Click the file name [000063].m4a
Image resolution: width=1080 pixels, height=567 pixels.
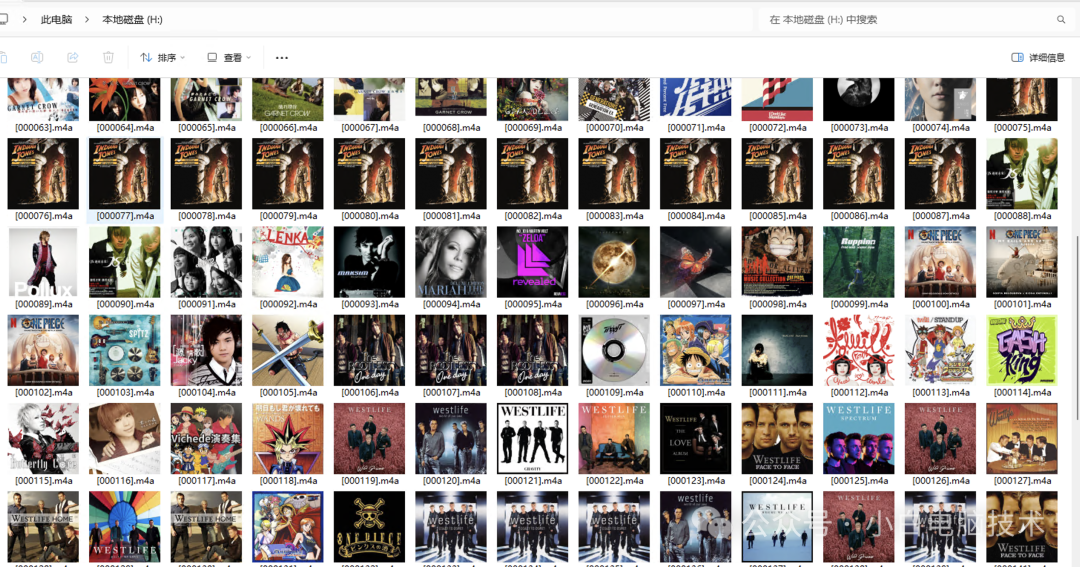pyautogui.click(x=43, y=127)
